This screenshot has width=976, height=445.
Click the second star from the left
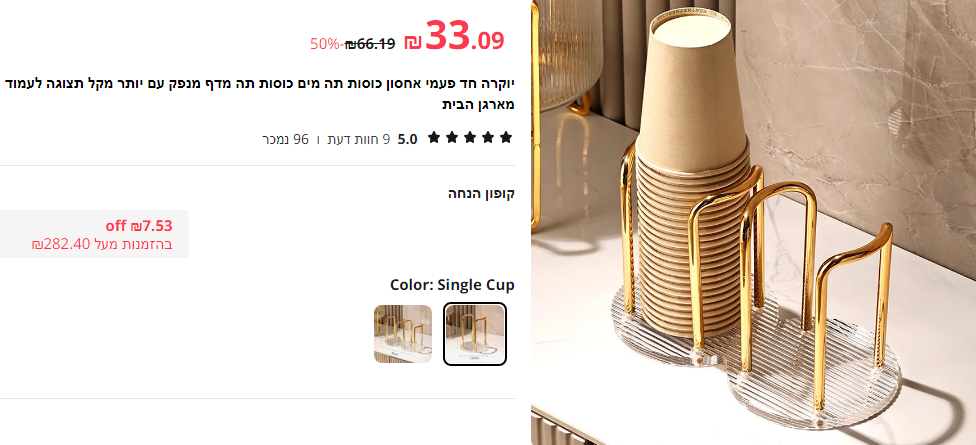452,138
